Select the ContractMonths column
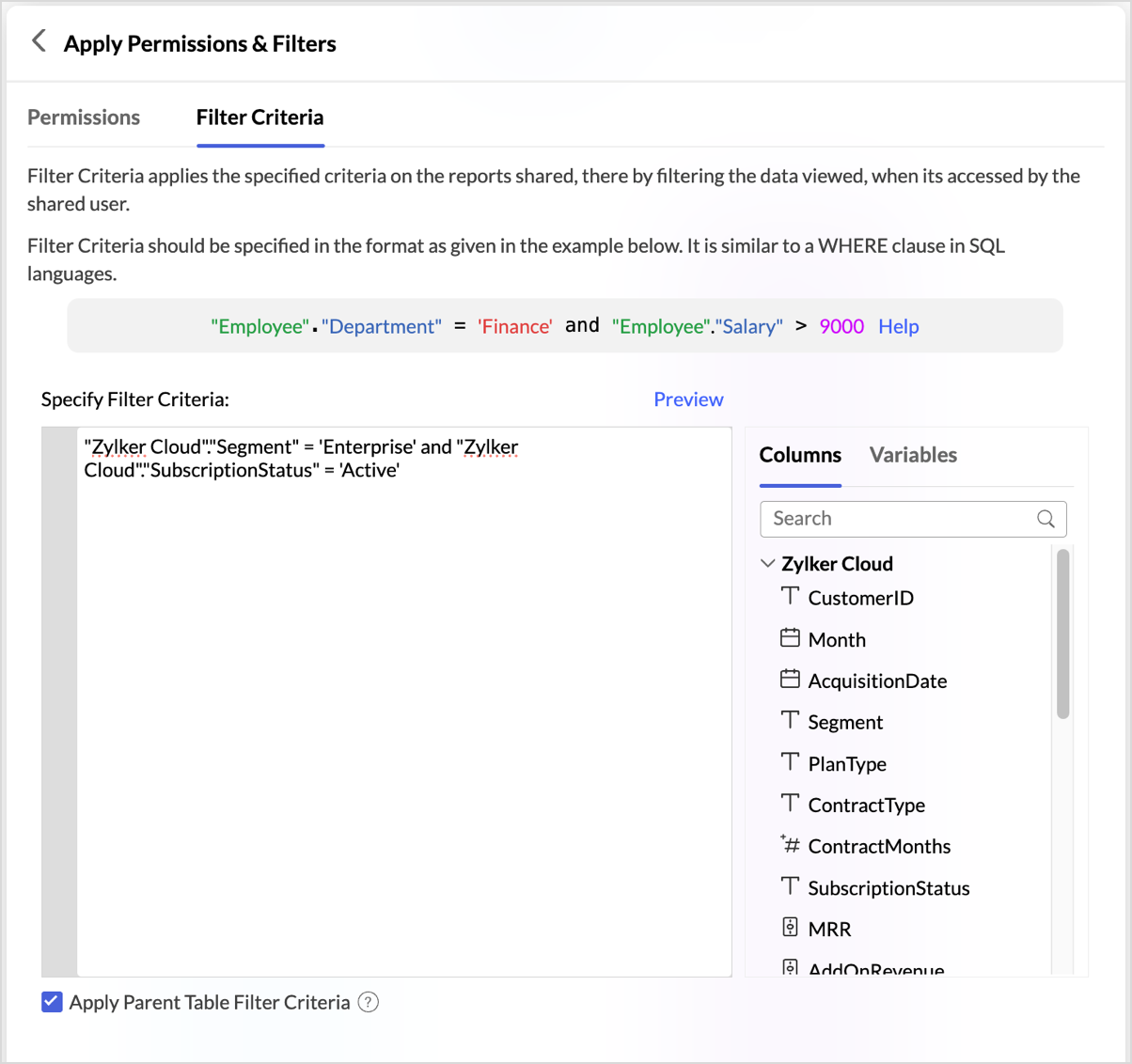 pyautogui.click(x=879, y=846)
